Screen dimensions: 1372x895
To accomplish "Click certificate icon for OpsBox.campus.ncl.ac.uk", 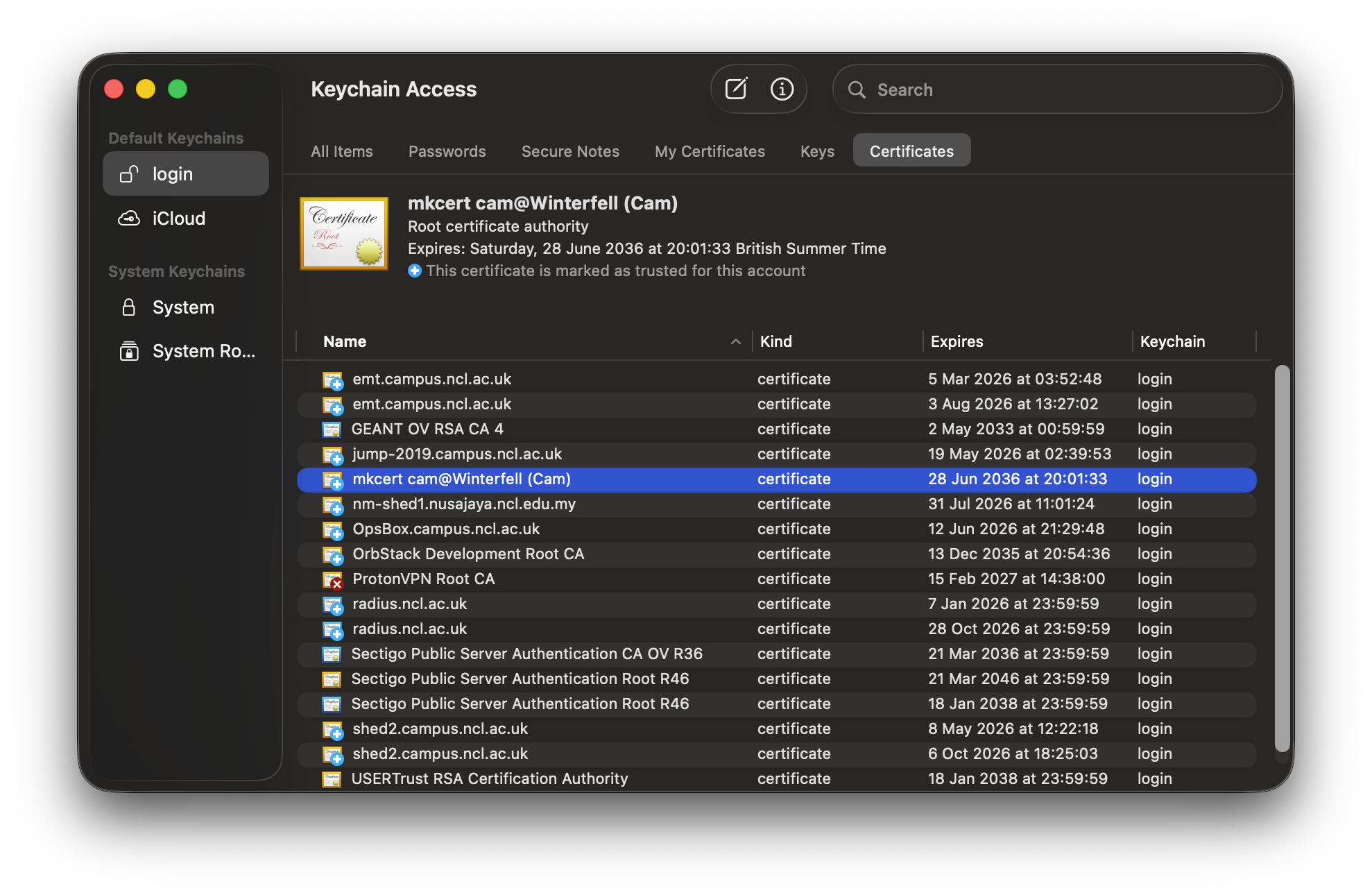I will 333,530.
